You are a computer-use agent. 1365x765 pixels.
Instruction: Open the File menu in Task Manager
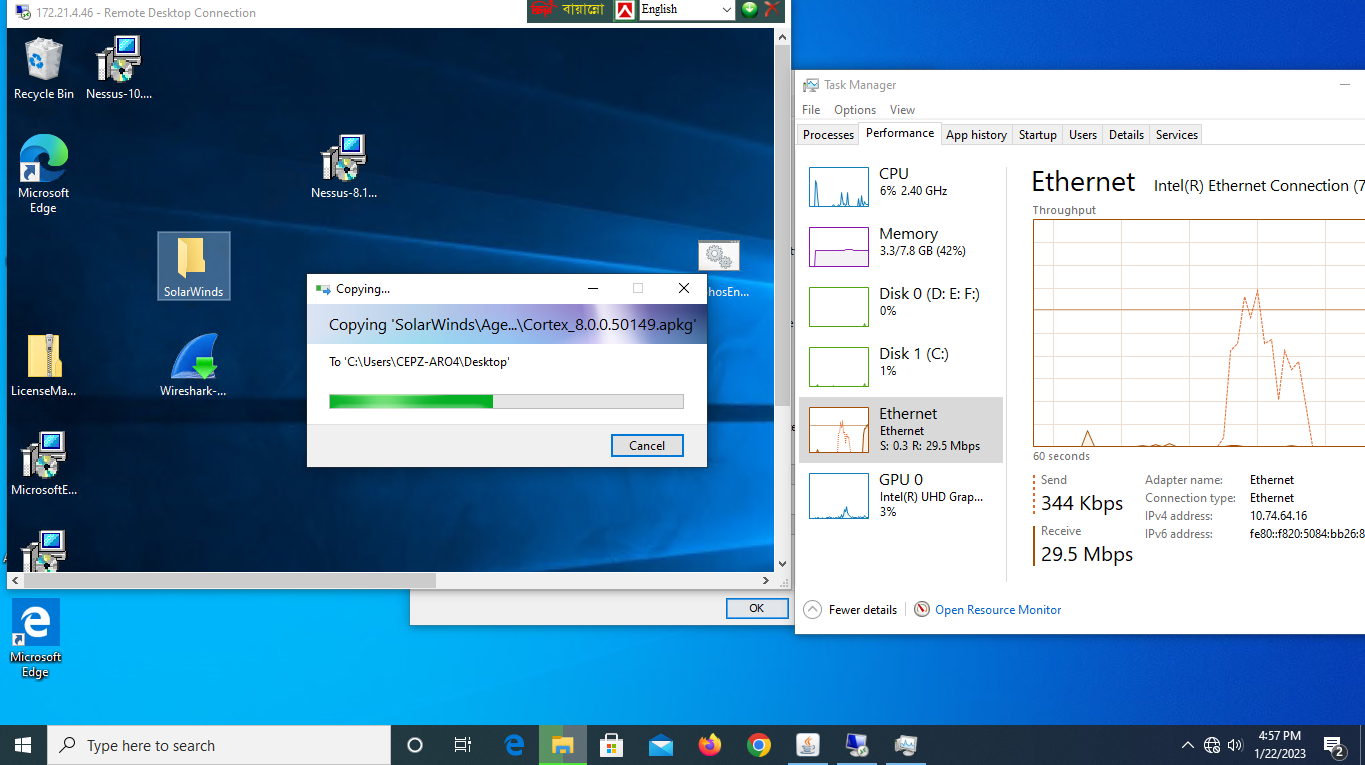[x=811, y=110]
